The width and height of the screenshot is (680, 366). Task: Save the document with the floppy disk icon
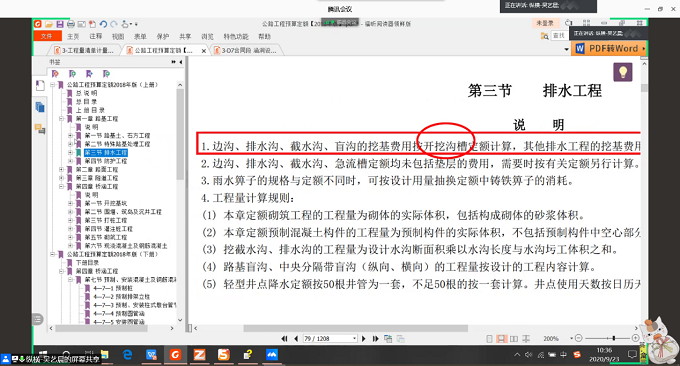[60, 24]
